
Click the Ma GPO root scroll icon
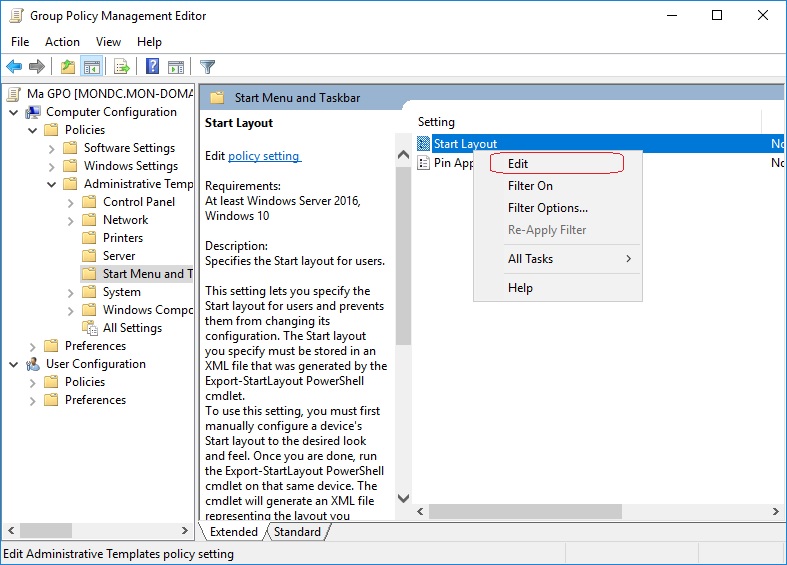point(15,94)
